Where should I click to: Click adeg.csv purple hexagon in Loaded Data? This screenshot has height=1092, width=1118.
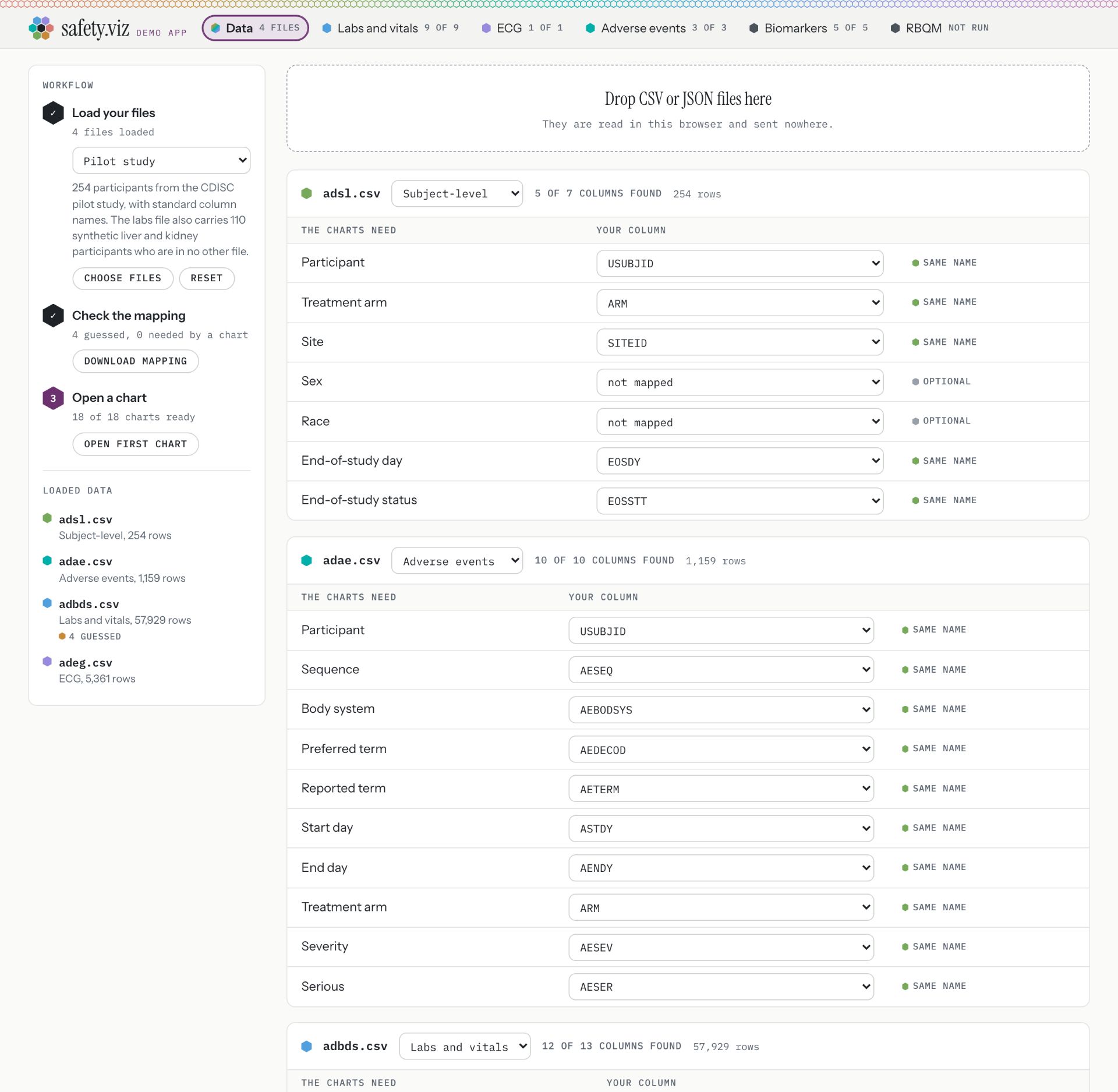point(47,661)
